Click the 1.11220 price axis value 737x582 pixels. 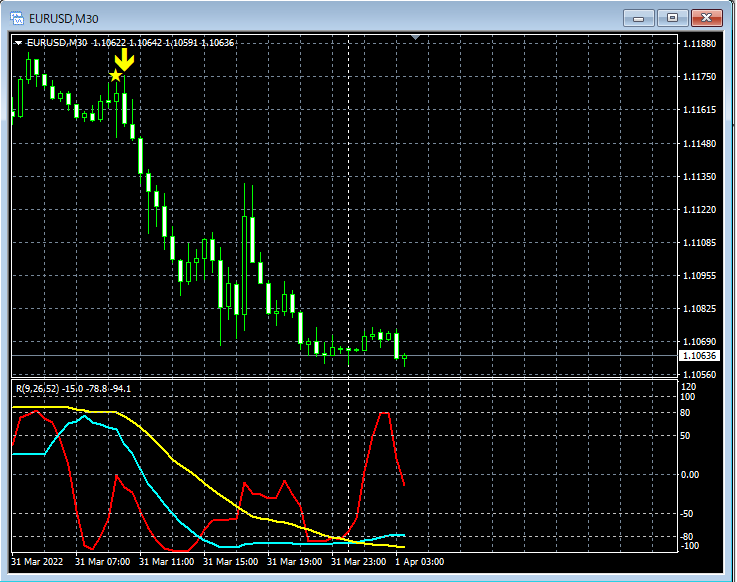click(x=699, y=210)
